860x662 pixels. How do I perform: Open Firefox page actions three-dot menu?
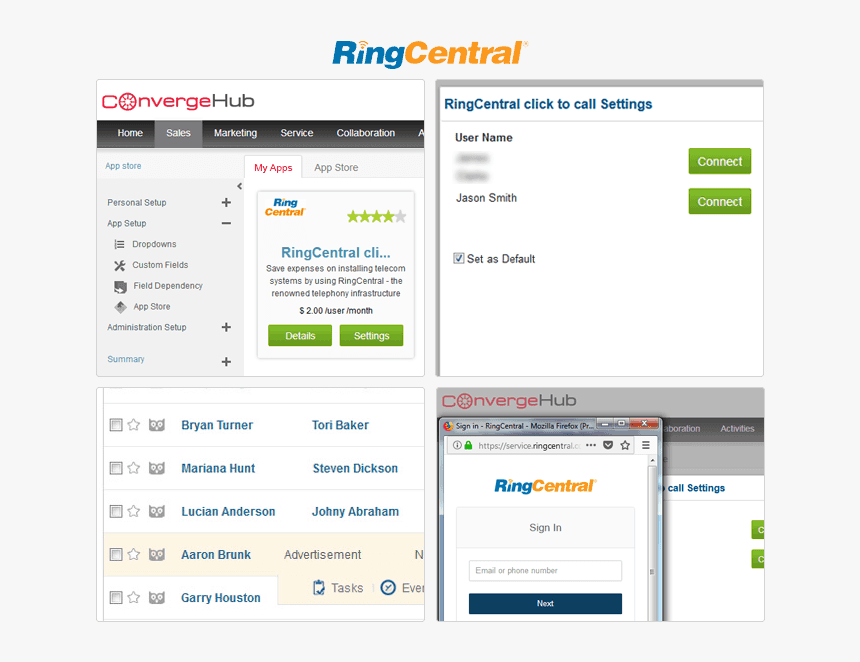(591, 445)
